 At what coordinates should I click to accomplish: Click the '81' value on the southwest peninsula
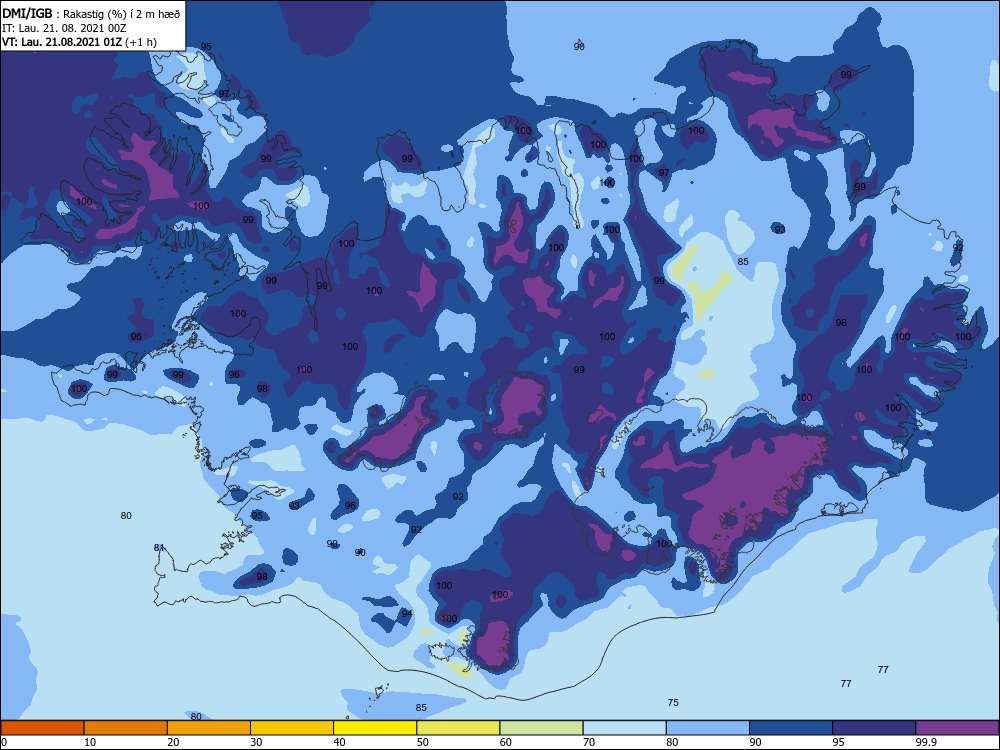tap(159, 547)
